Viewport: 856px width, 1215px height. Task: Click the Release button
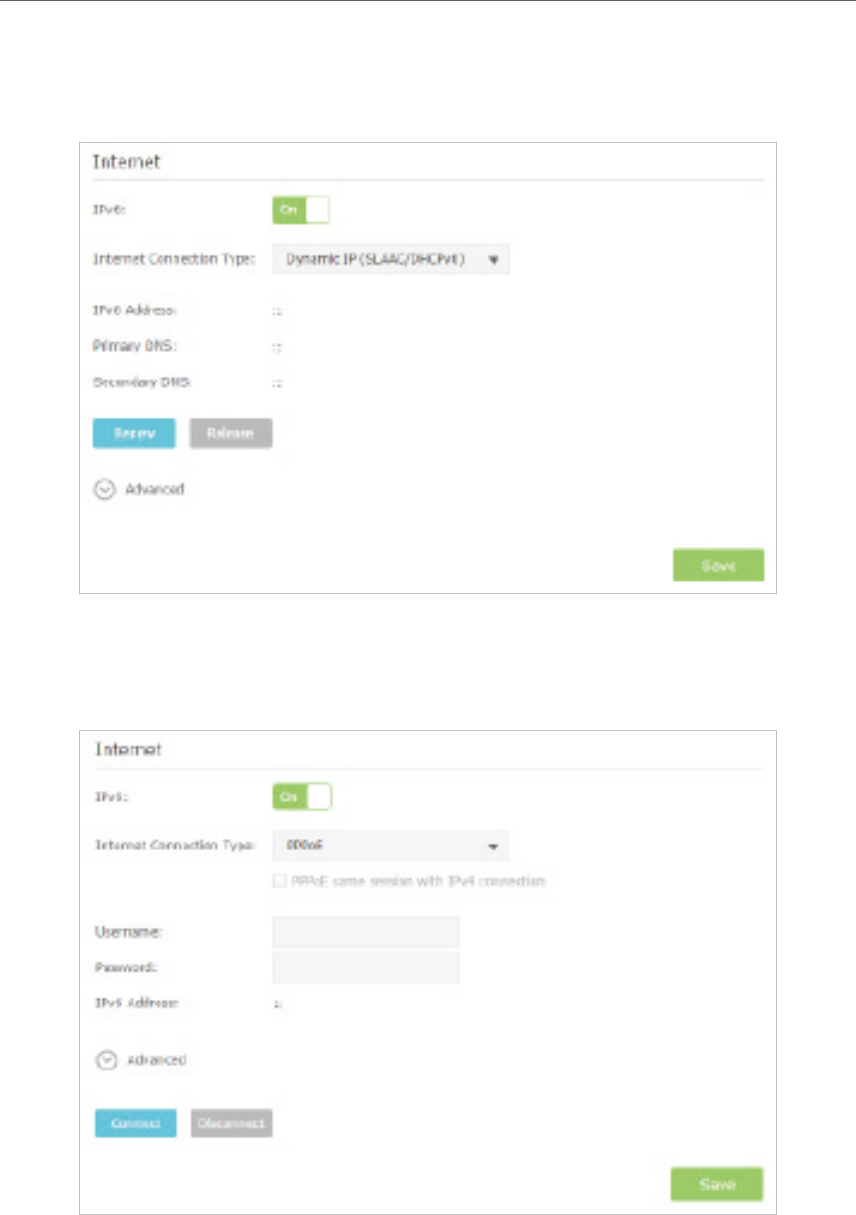pos(230,433)
